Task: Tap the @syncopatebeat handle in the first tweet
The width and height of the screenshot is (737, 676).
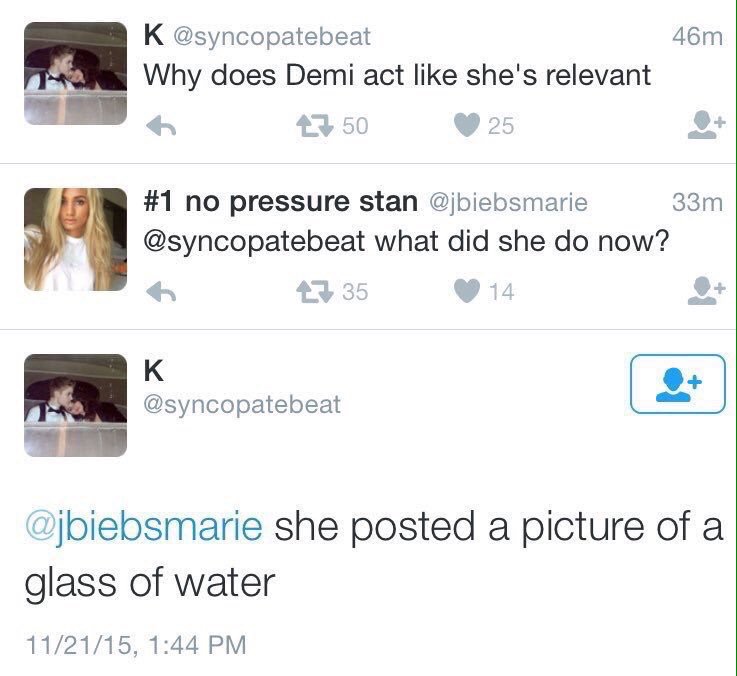Action: tap(272, 37)
